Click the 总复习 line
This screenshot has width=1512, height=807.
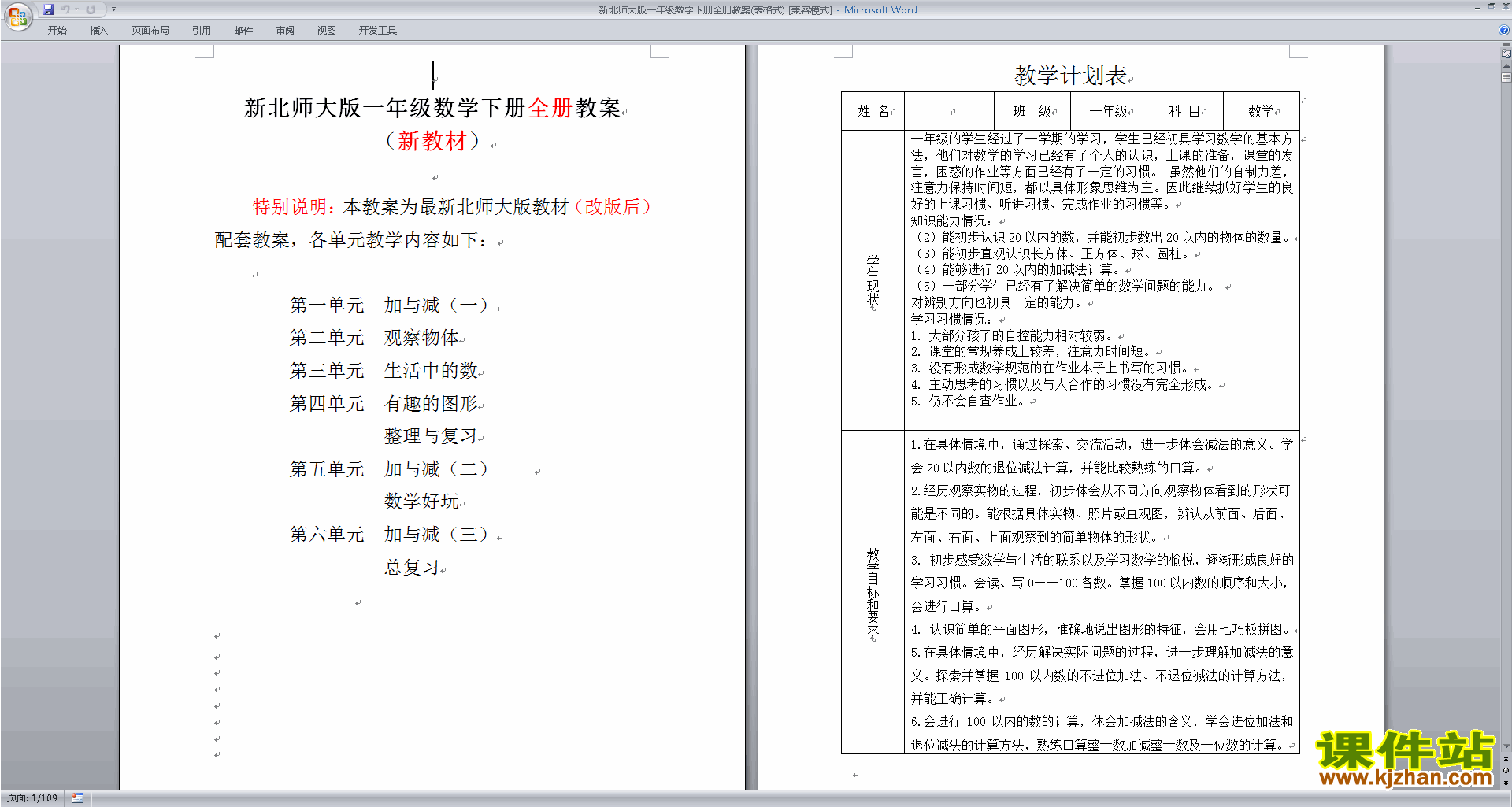412,568
